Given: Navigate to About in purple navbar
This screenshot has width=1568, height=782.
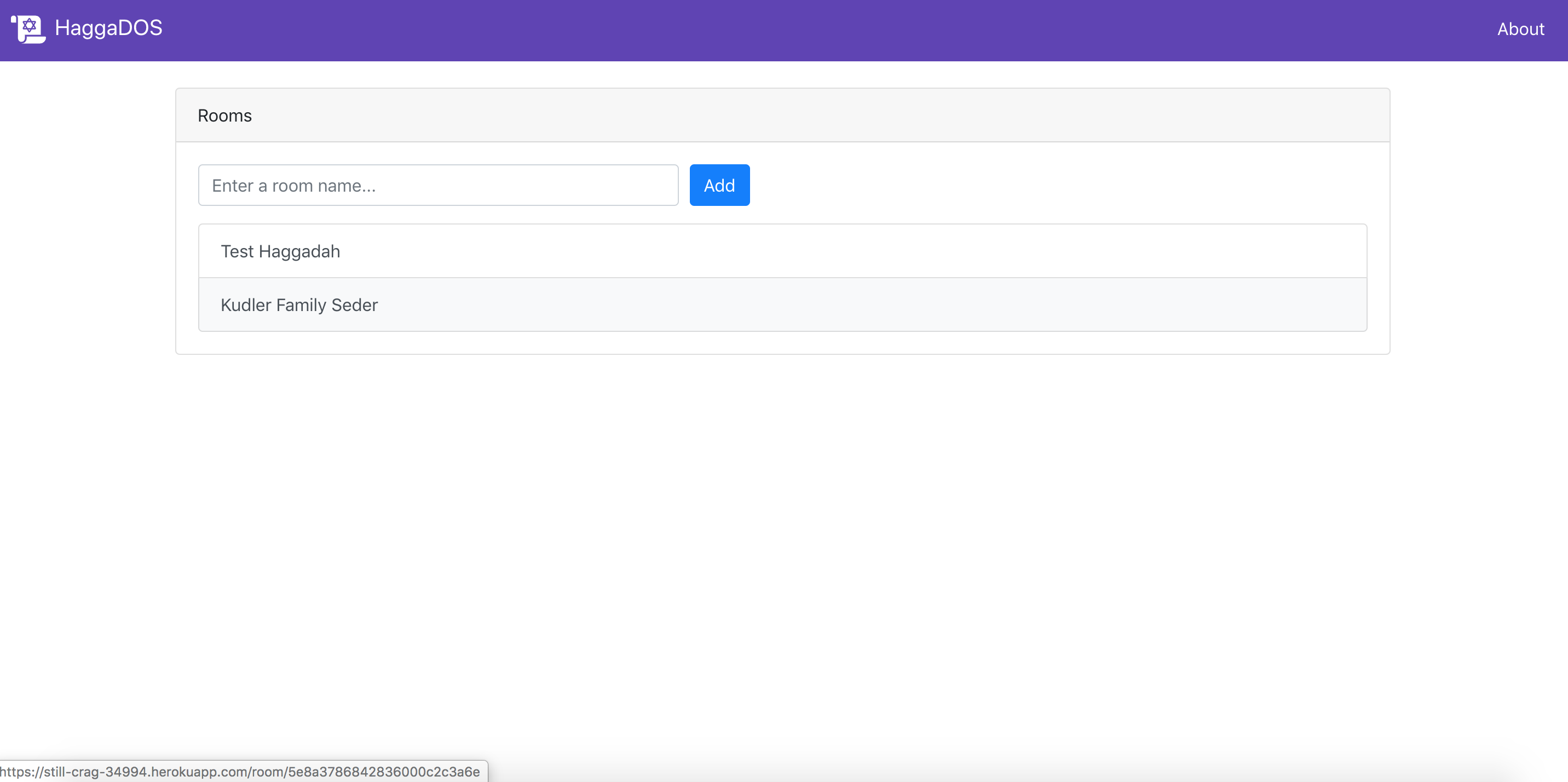Looking at the screenshot, I should tap(1520, 28).
